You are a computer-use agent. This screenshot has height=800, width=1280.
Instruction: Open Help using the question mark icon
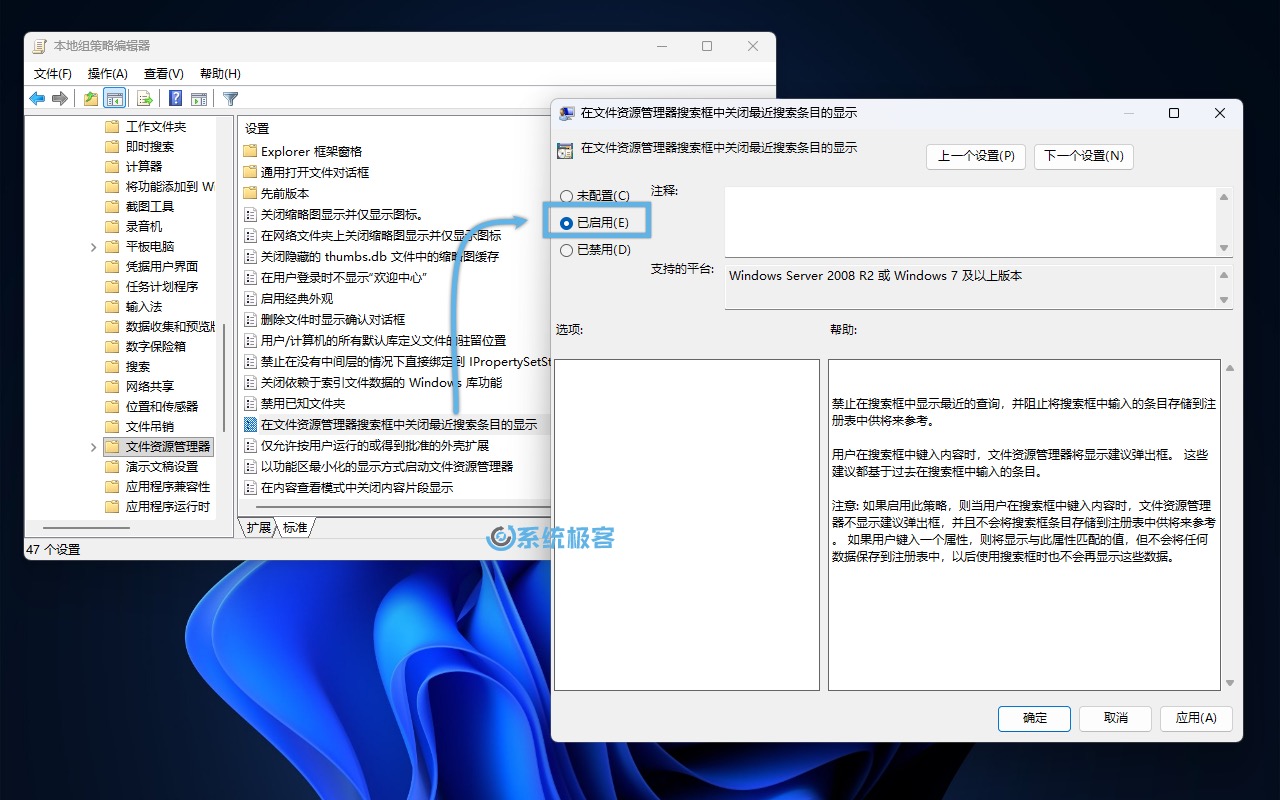(176, 97)
